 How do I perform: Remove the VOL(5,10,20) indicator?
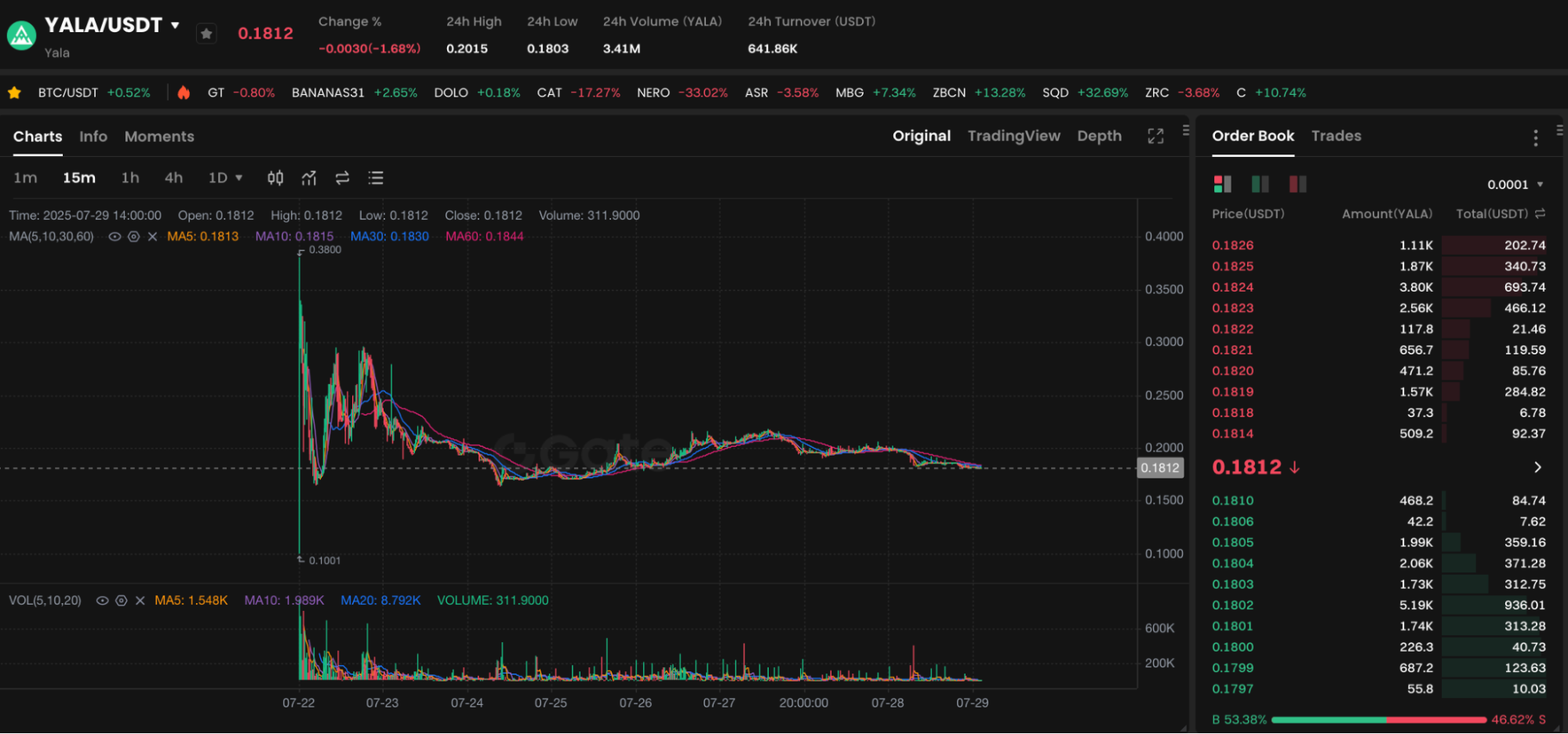coord(140,601)
